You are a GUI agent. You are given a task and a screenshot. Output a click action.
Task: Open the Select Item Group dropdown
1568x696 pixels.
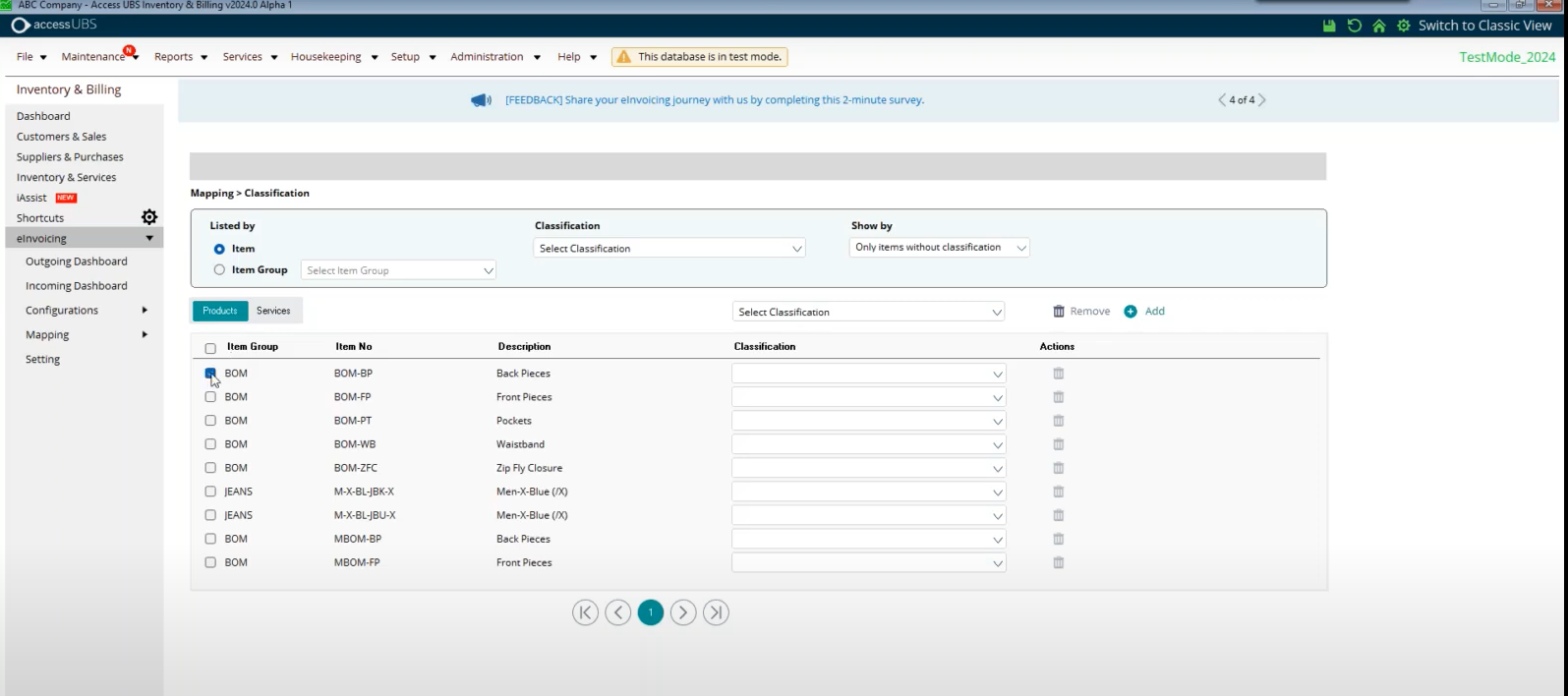(398, 270)
